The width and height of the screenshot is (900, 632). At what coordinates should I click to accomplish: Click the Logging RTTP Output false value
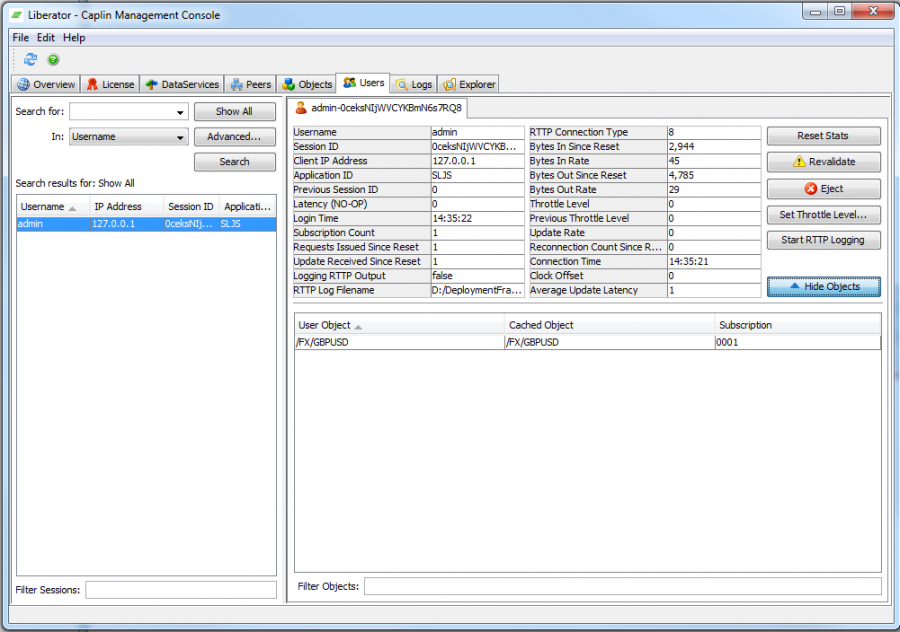point(478,276)
